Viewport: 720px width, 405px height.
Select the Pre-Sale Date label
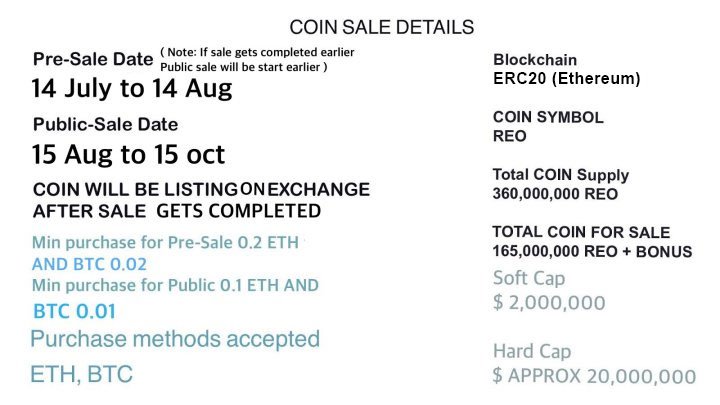(93, 59)
